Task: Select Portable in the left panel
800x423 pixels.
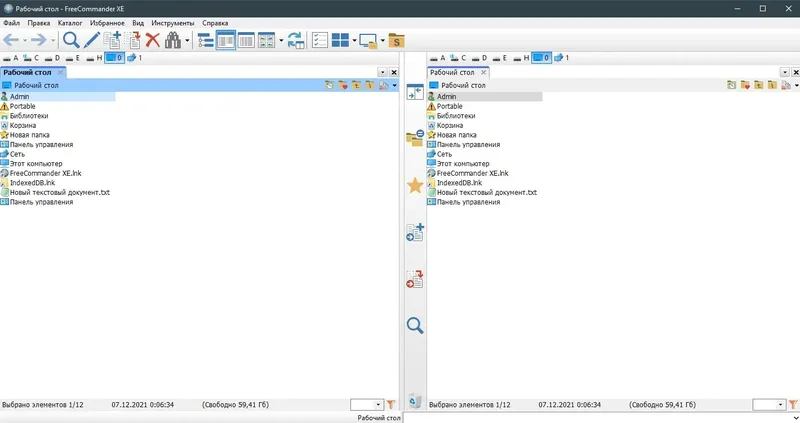Action: coord(22,106)
